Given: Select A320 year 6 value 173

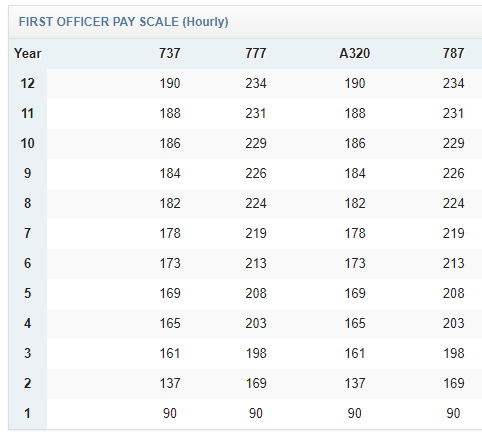Looking at the screenshot, I should click(355, 263).
